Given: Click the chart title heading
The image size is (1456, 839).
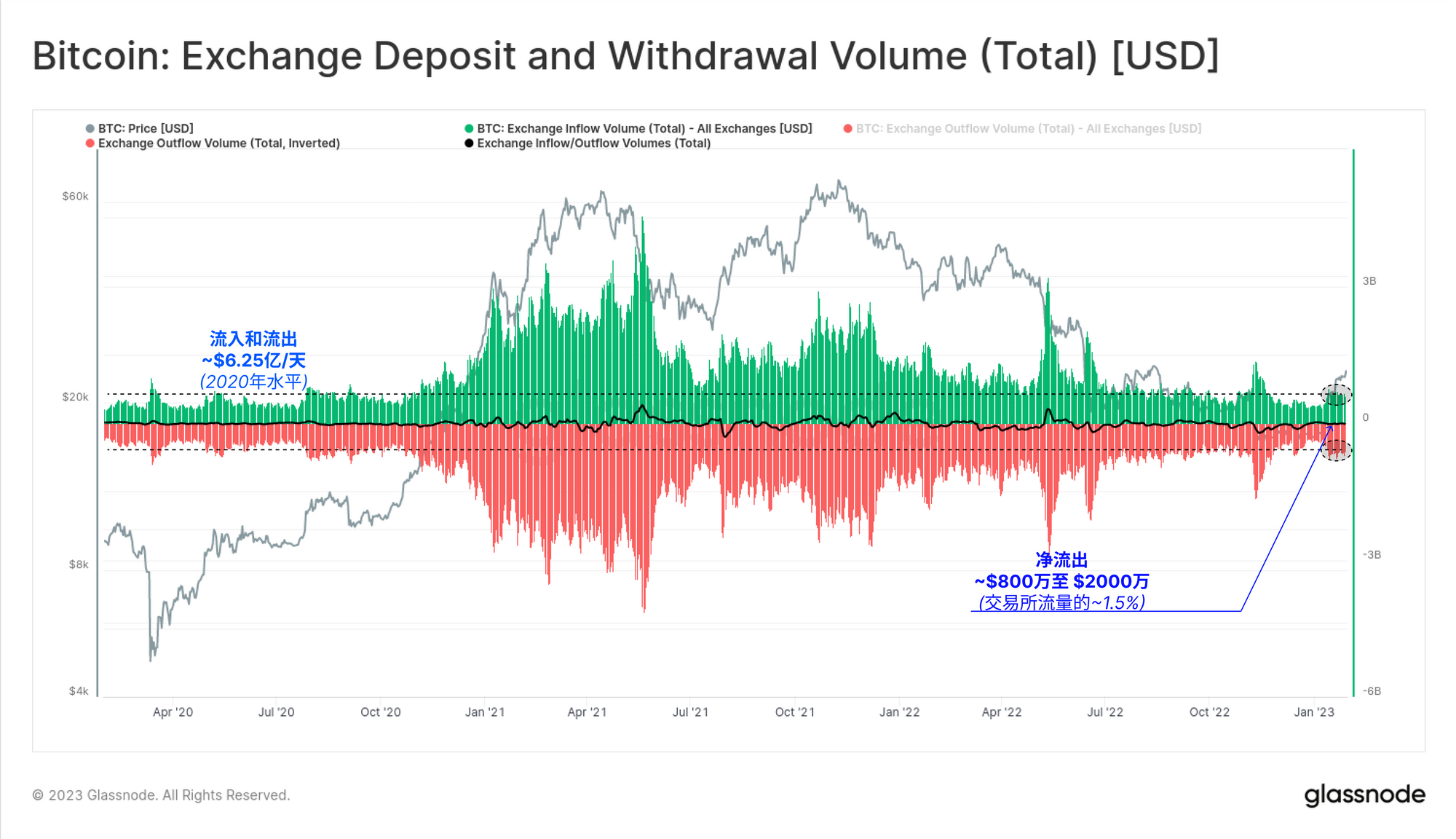Looking at the screenshot, I should point(625,56).
